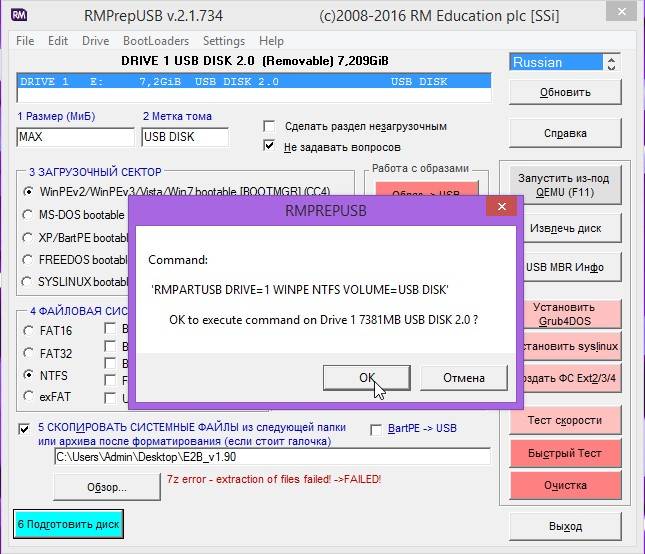The height and width of the screenshot is (554, 645).
Task: Select the DRIVE 1 E: row in drive list
Action: click(254, 81)
